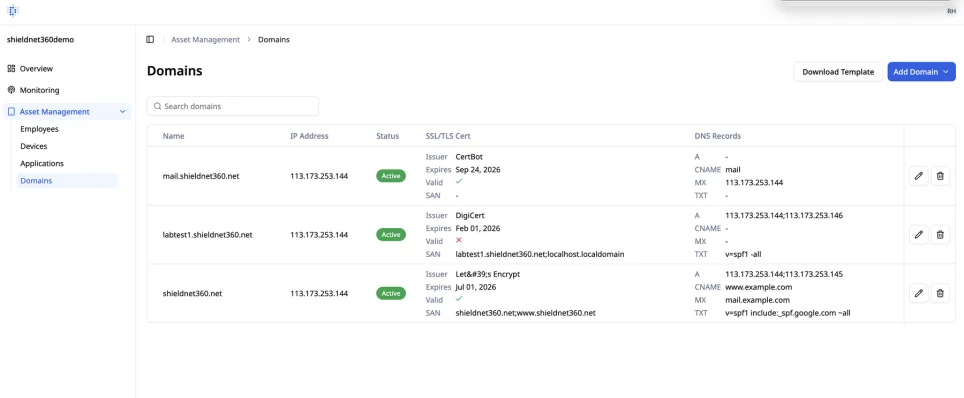Edit labtest1.shieldnet360.net with pencil icon
Viewport: 964px width, 398px height.
point(919,234)
